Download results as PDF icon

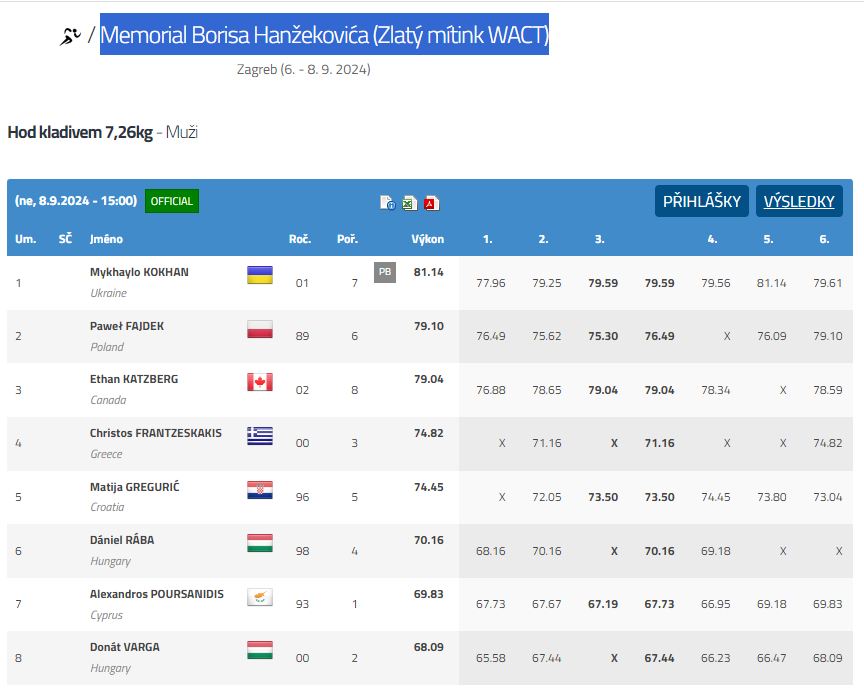(x=431, y=203)
